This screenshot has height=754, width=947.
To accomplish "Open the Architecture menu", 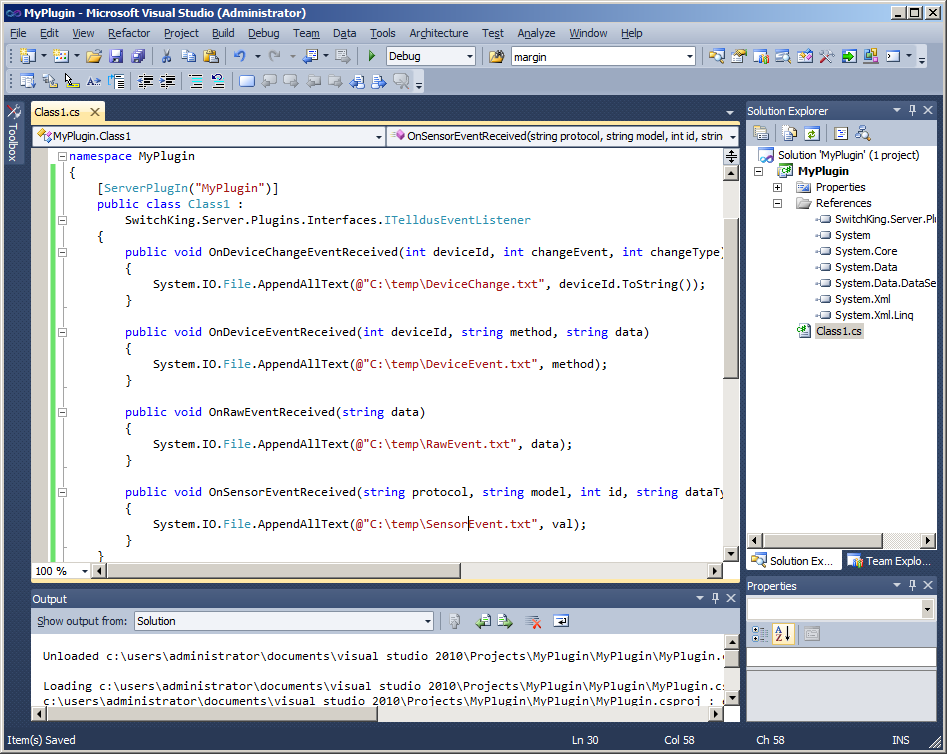I will pyautogui.click(x=438, y=33).
